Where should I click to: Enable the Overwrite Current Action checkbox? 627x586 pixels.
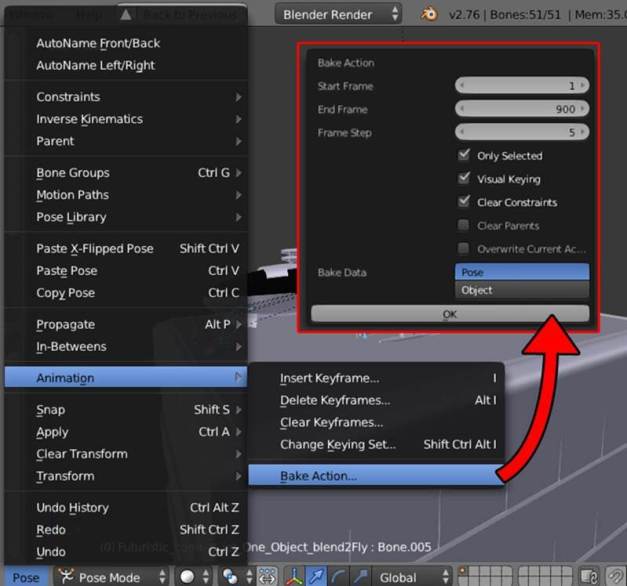pos(463,248)
